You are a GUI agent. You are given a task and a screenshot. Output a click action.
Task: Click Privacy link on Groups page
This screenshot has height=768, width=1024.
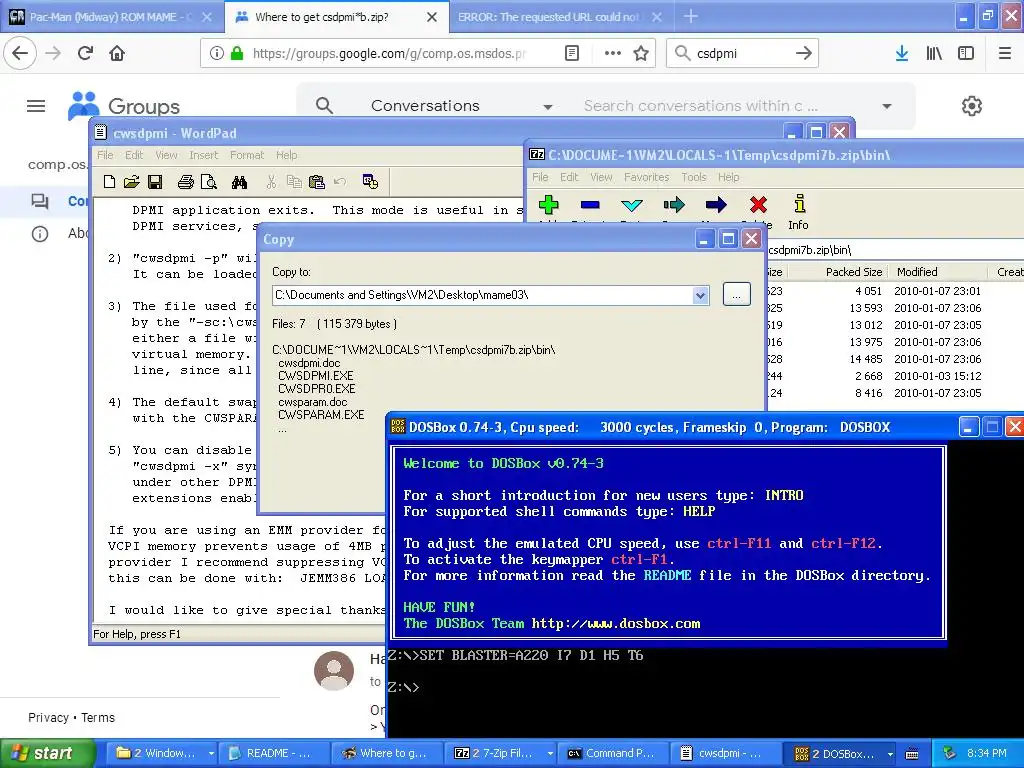coord(48,718)
